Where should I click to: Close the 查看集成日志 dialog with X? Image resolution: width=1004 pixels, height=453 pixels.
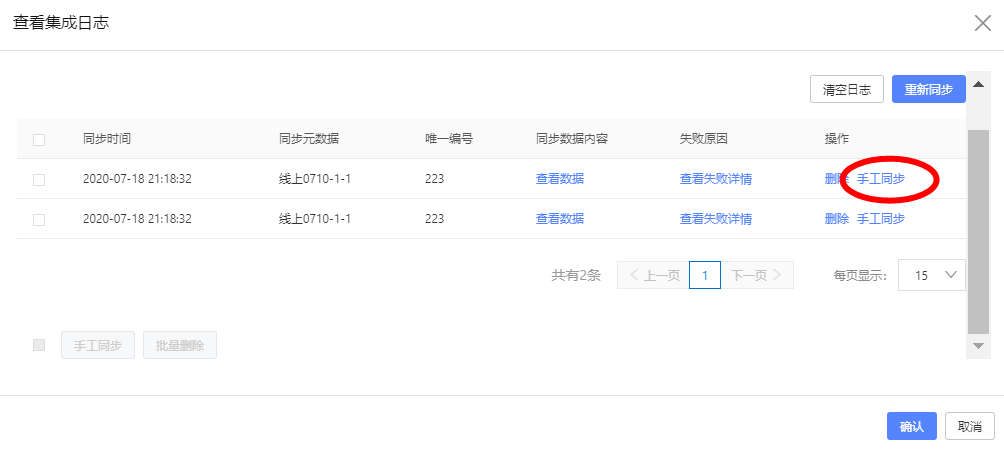pyautogui.click(x=982, y=24)
